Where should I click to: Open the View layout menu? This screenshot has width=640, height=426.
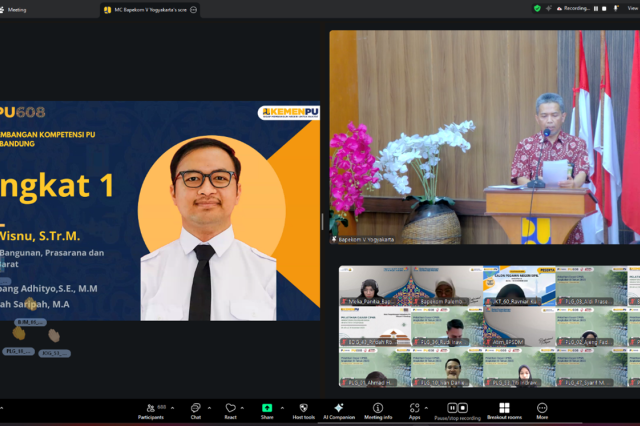point(630,8)
